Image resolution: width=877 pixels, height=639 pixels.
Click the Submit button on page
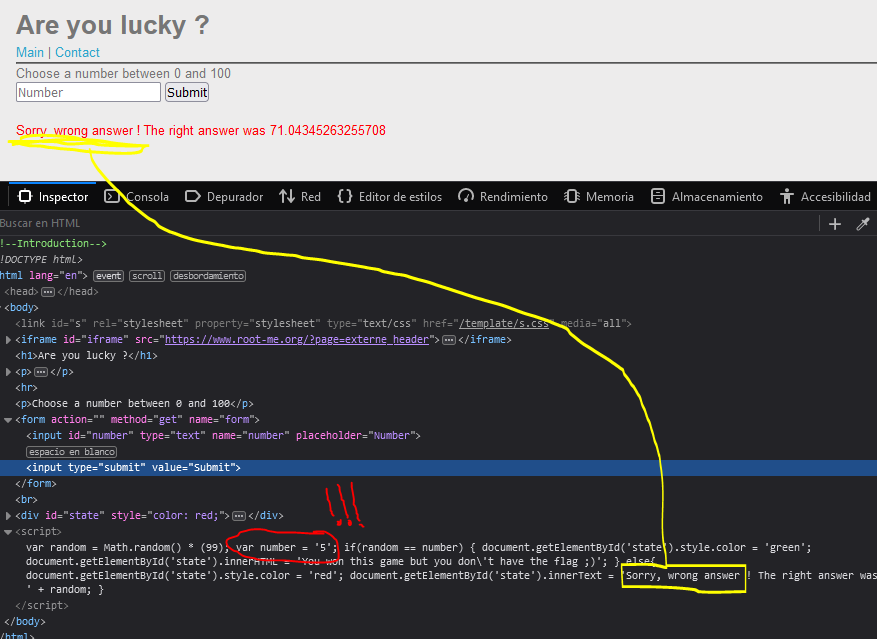[187, 92]
